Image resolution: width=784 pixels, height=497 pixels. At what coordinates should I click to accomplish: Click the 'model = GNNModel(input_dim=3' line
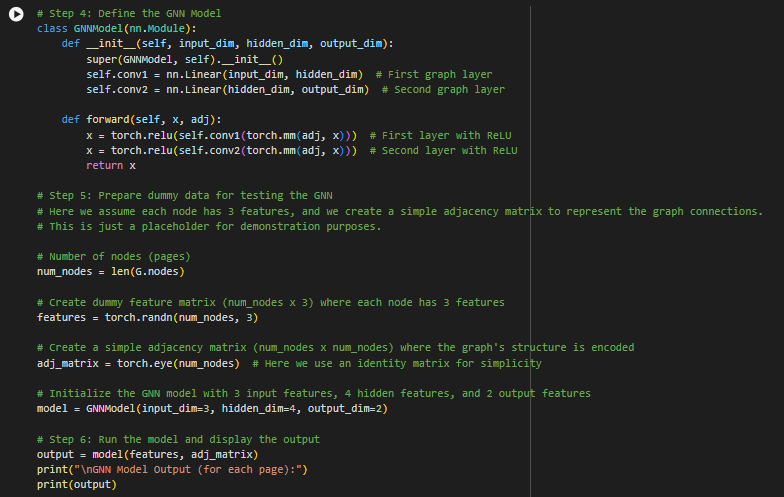click(x=212, y=408)
